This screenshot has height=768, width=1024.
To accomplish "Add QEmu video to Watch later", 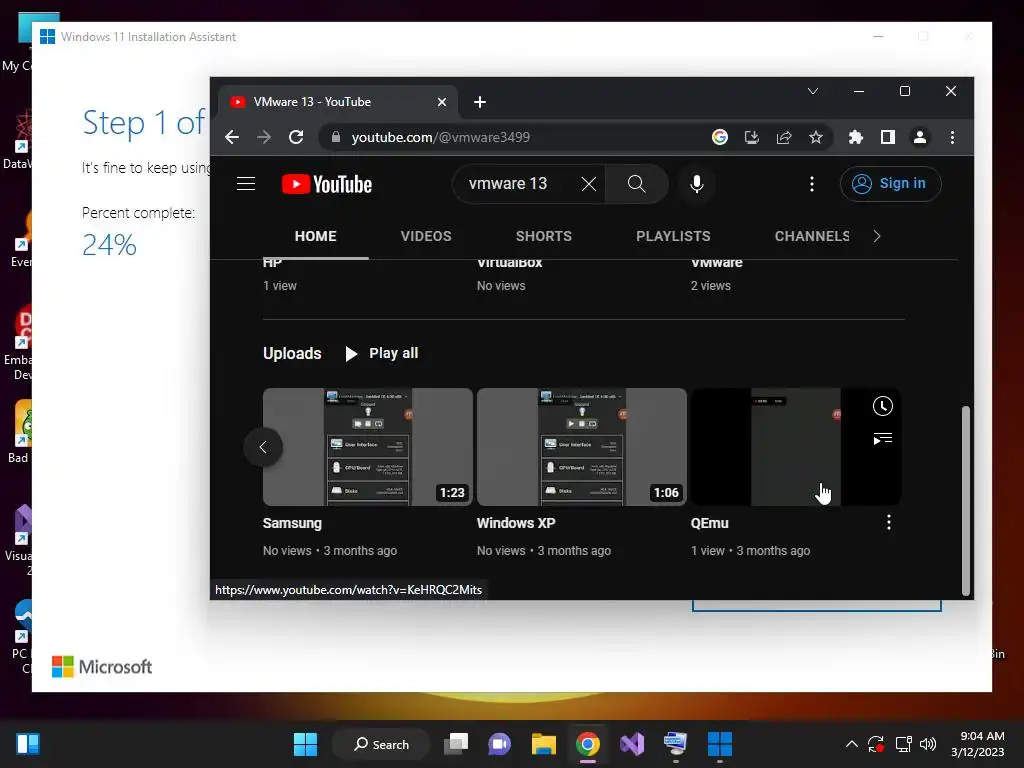I will tap(882, 406).
